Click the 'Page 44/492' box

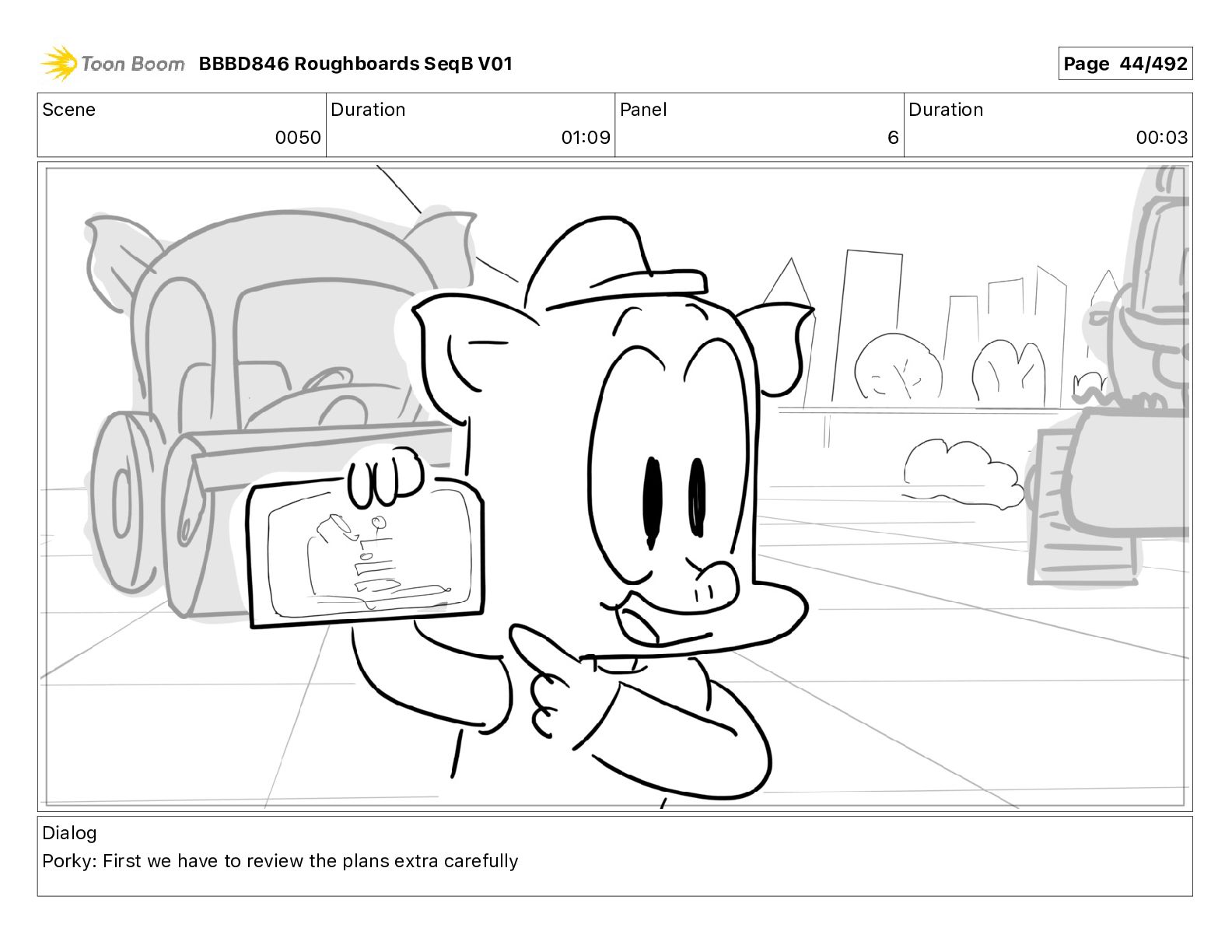(1125, 64)
